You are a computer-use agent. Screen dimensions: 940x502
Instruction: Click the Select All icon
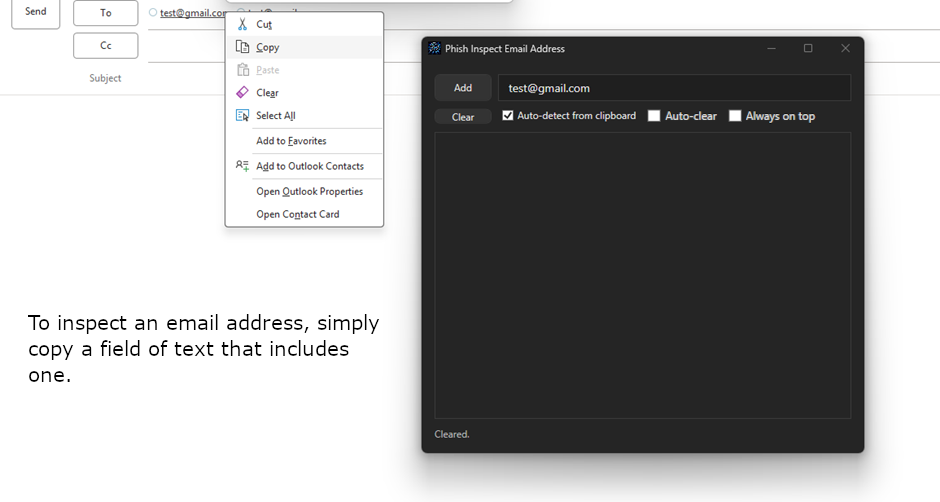pos(242,115)
